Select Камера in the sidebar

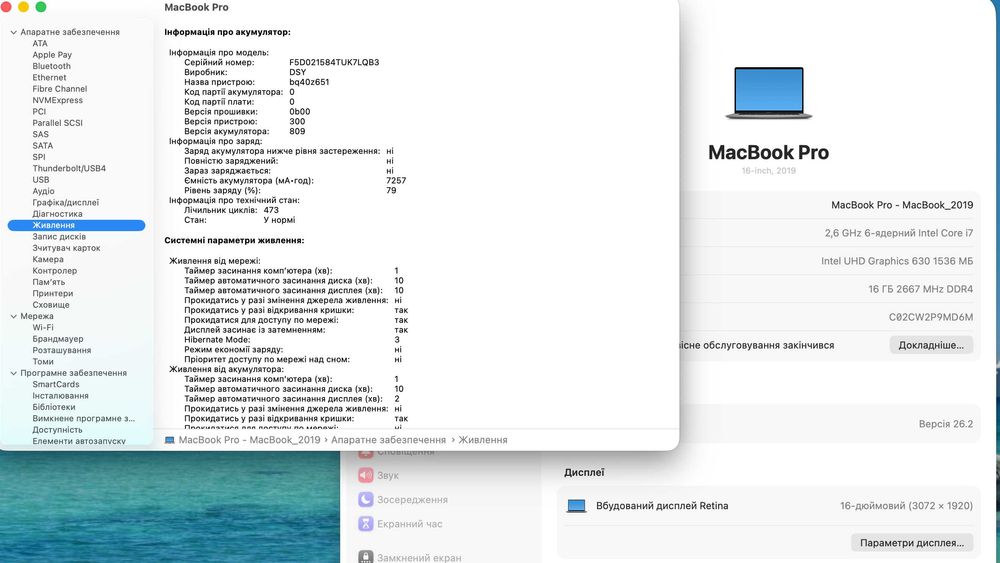point(48,260)
